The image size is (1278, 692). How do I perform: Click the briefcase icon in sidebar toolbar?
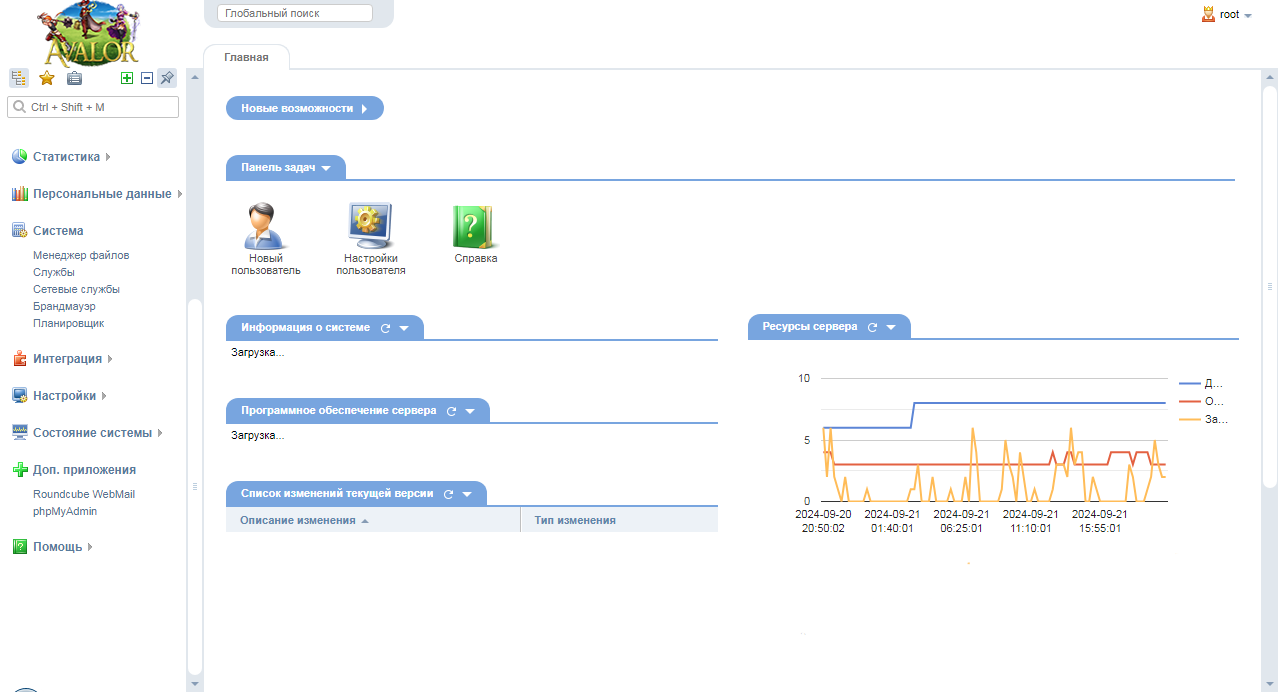[74, 78]
